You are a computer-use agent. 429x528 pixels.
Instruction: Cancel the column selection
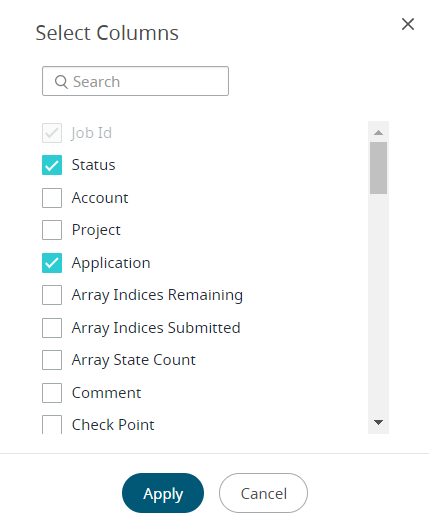[263, 493]
